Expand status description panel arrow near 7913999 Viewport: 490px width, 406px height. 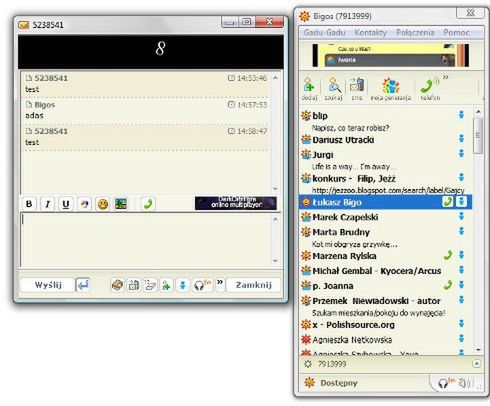(x=477, y=364)
